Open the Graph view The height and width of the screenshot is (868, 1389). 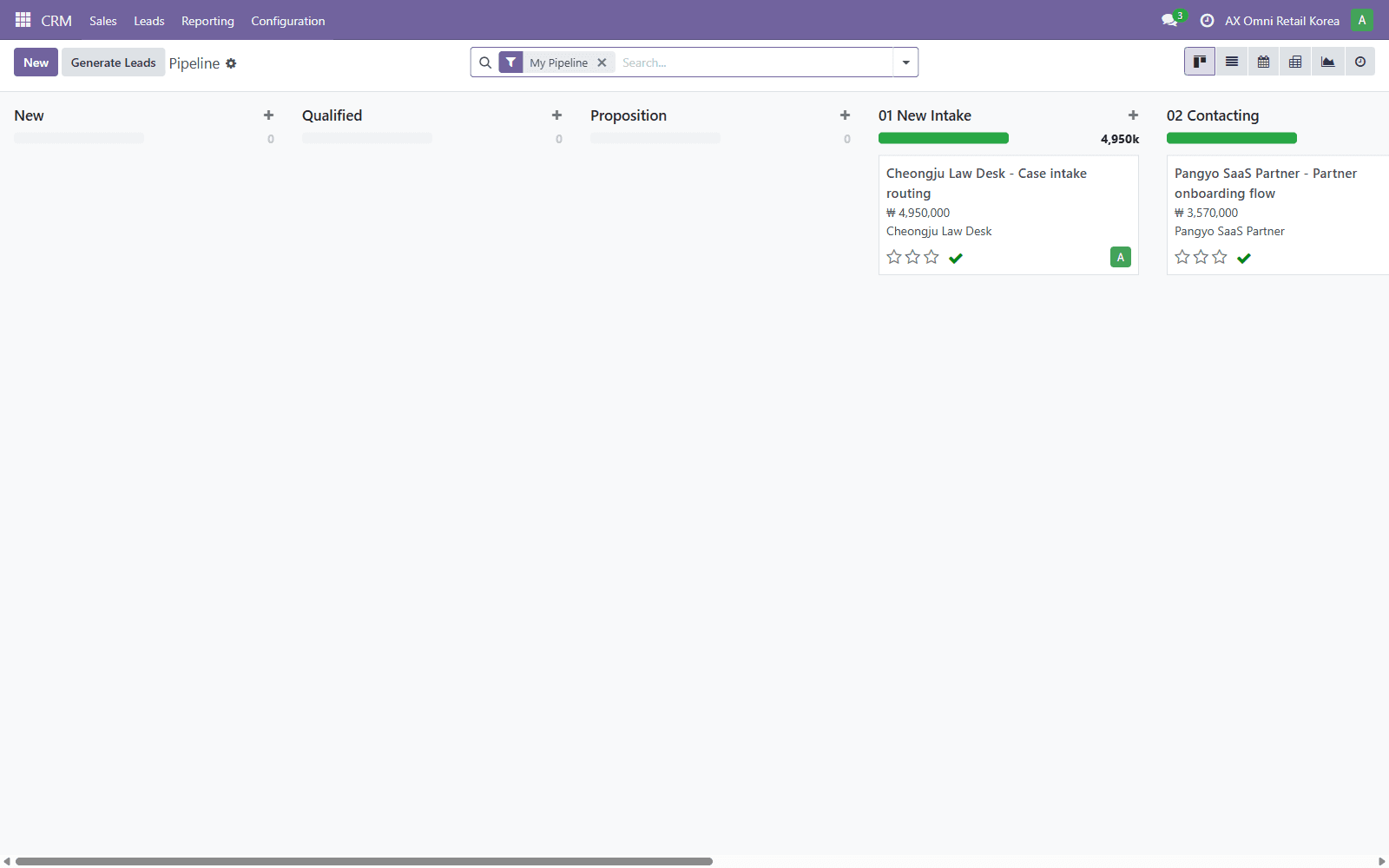(x=1327, y=62)
